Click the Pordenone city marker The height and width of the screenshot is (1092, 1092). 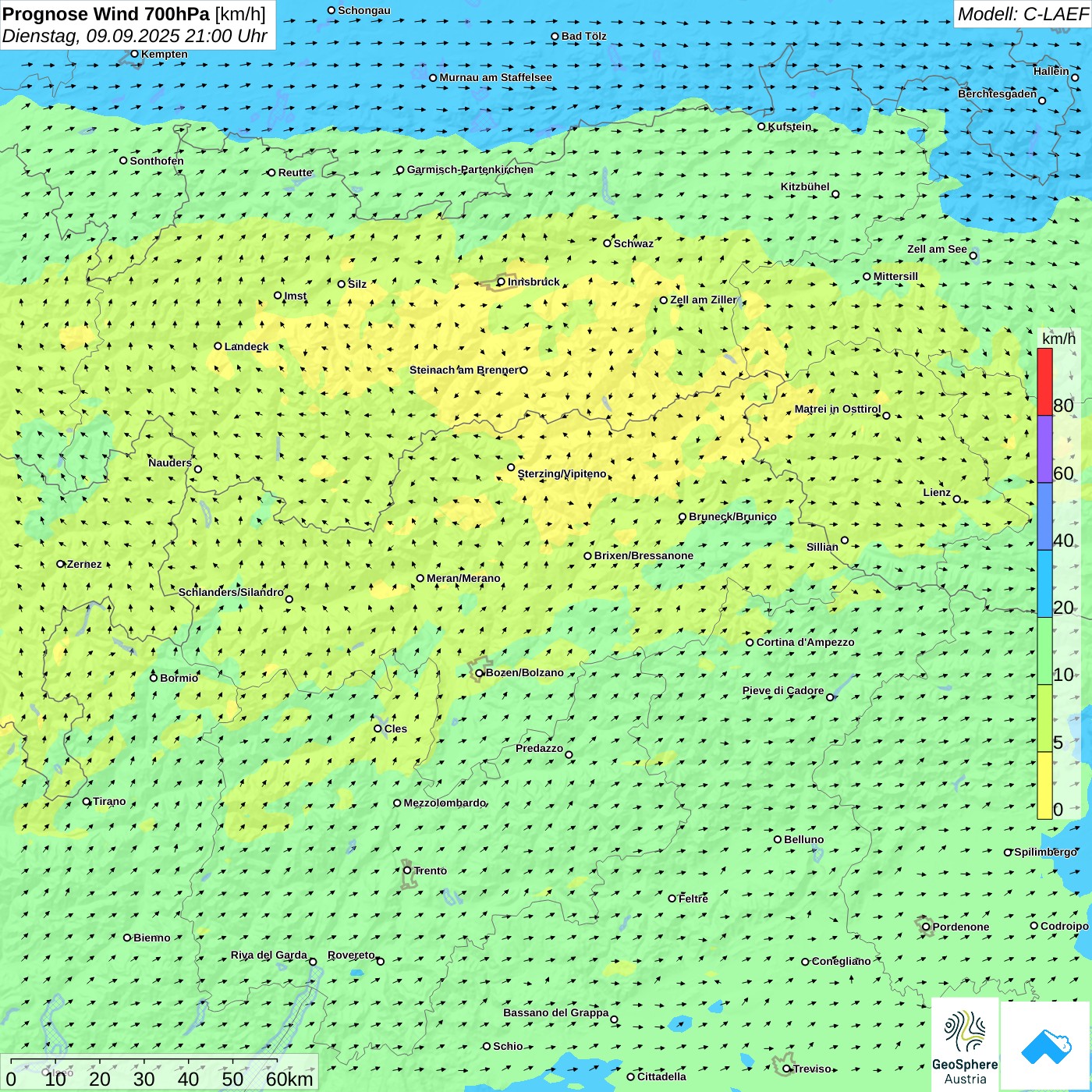(x=927, y=927)
